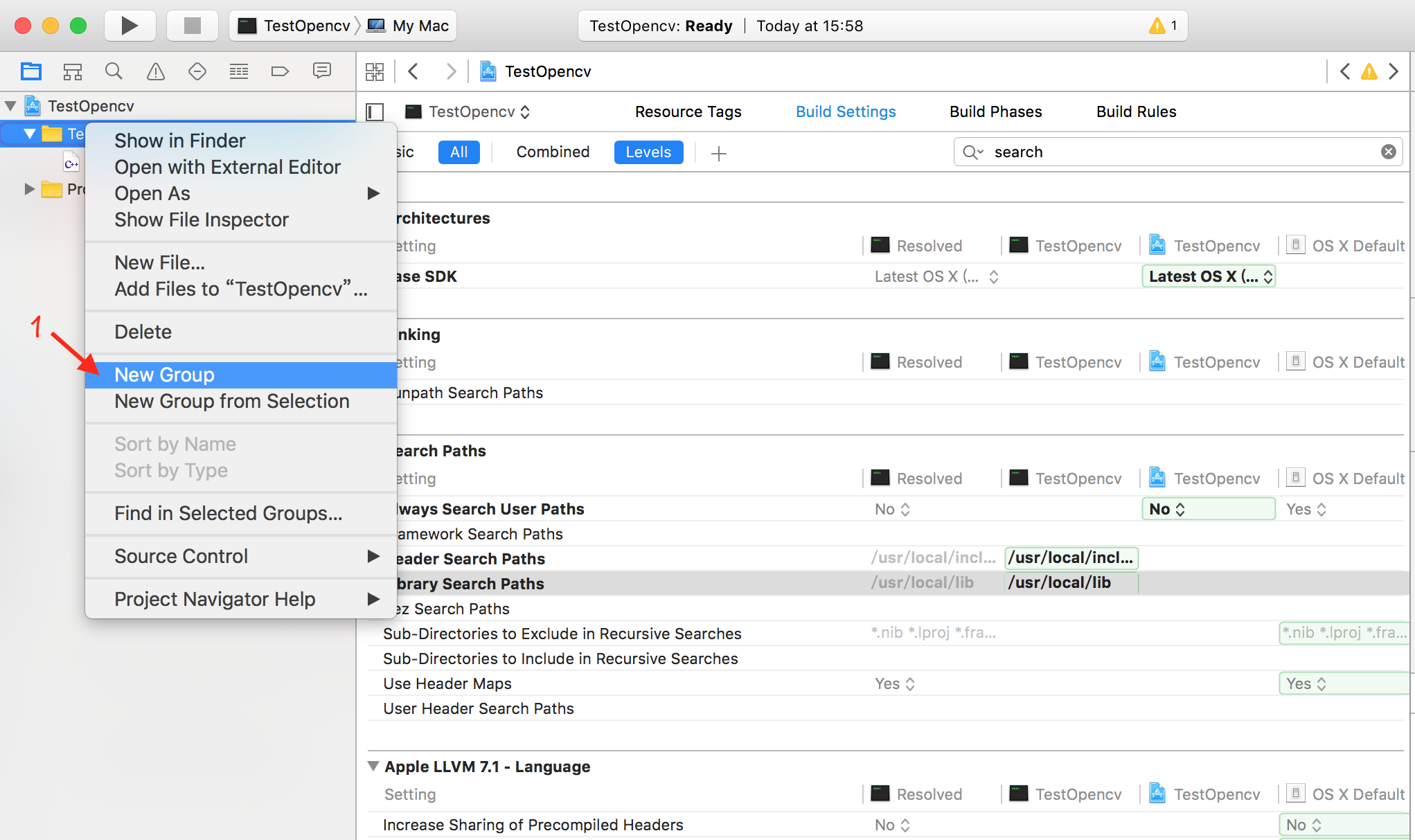
Task: Jump to previous issue arrow
Action: point(1345,71)
